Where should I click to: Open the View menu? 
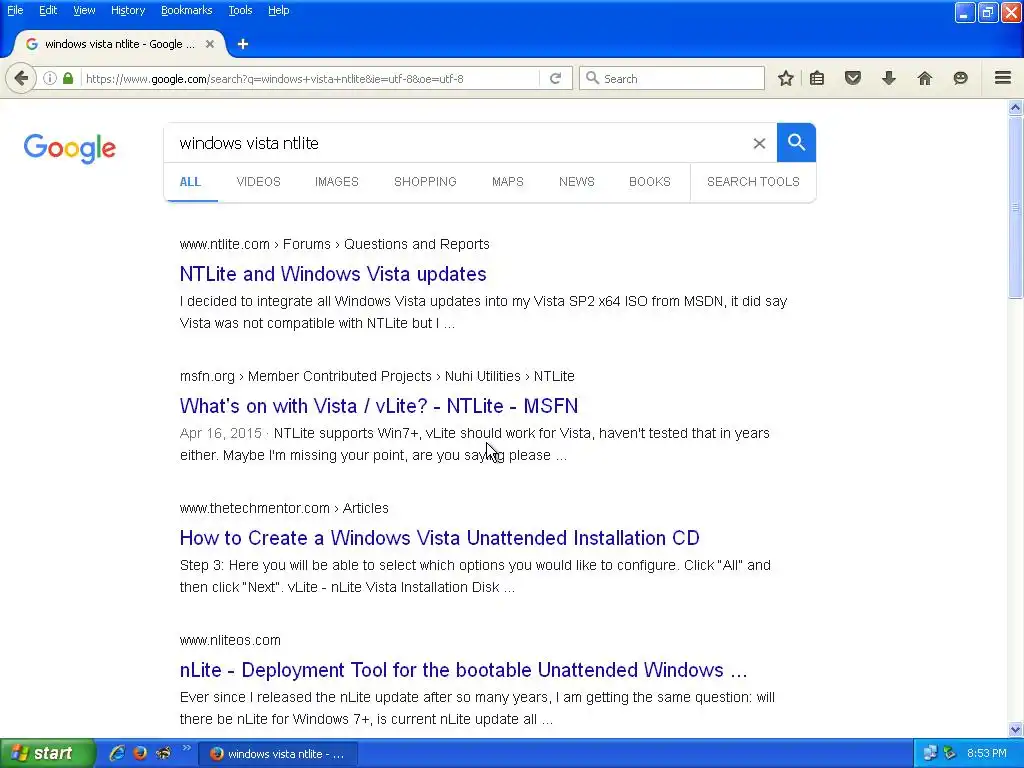pos(84,10)
